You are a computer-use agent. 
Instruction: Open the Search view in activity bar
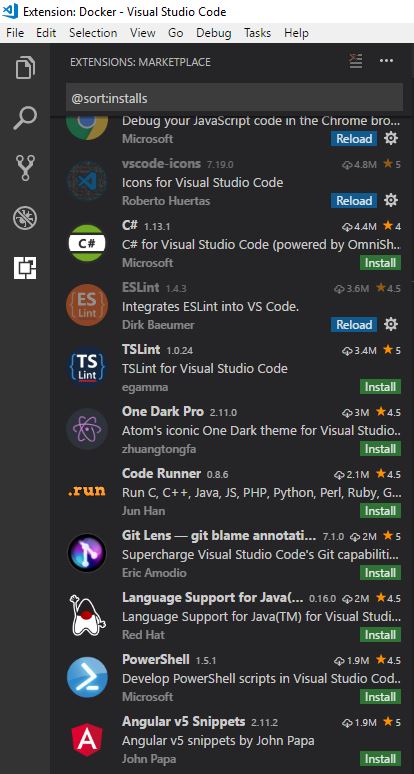25,118
